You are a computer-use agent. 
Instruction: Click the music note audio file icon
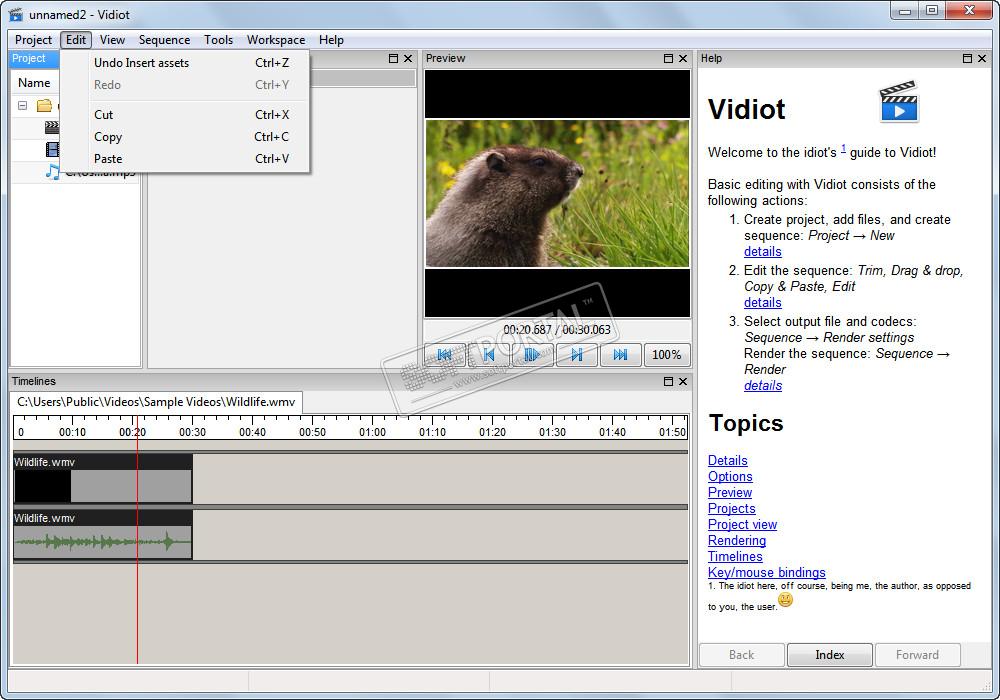pyautogui.click(x=52, y=172)
